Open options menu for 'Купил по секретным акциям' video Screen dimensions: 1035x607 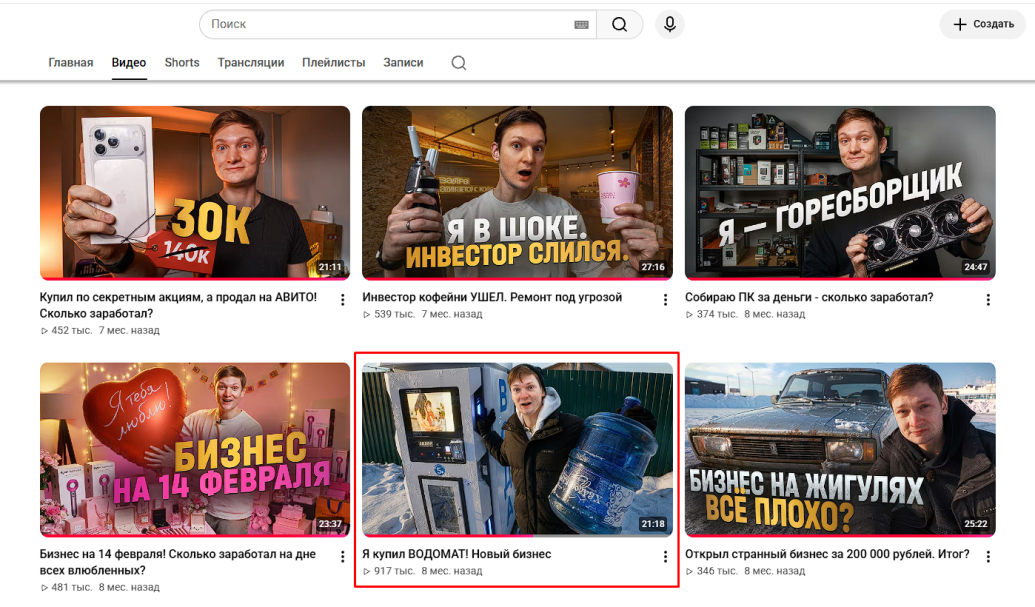point(343,300)
